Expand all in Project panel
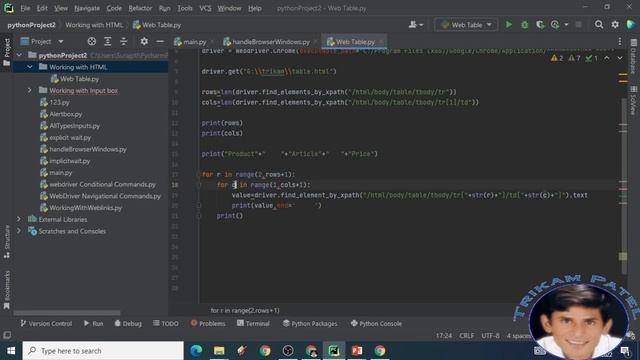The width and height of the screenshot is (640, 360). click(x=108, y=41)
